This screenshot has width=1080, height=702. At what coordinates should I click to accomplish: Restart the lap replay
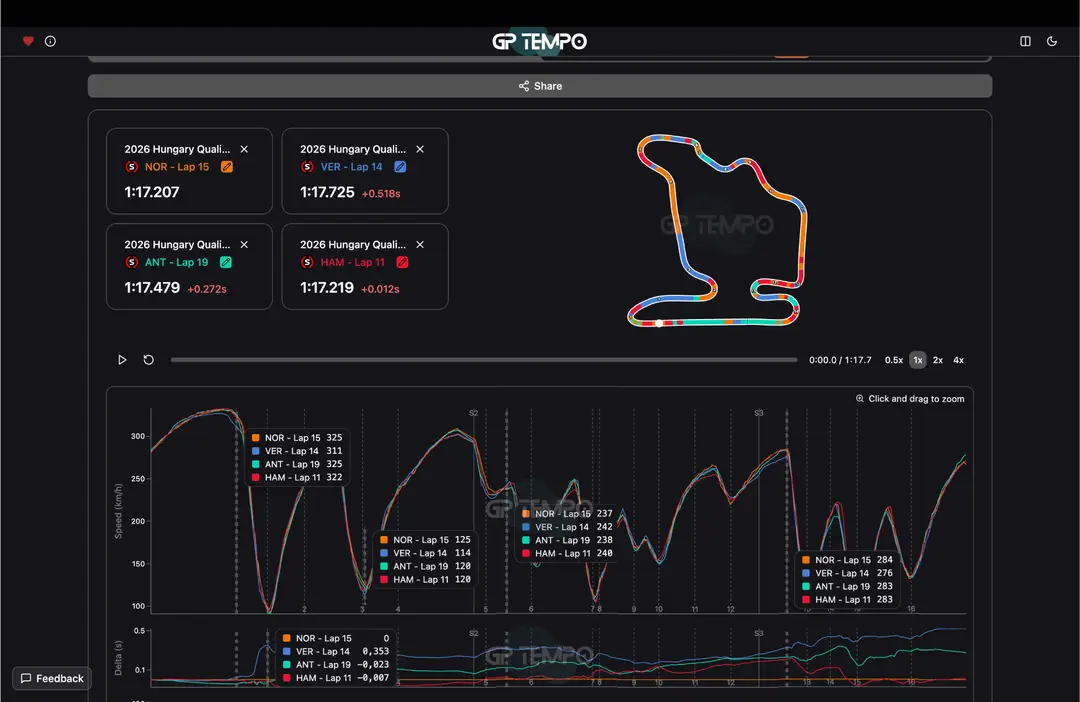pyautogui.click(x=148, y=360)
